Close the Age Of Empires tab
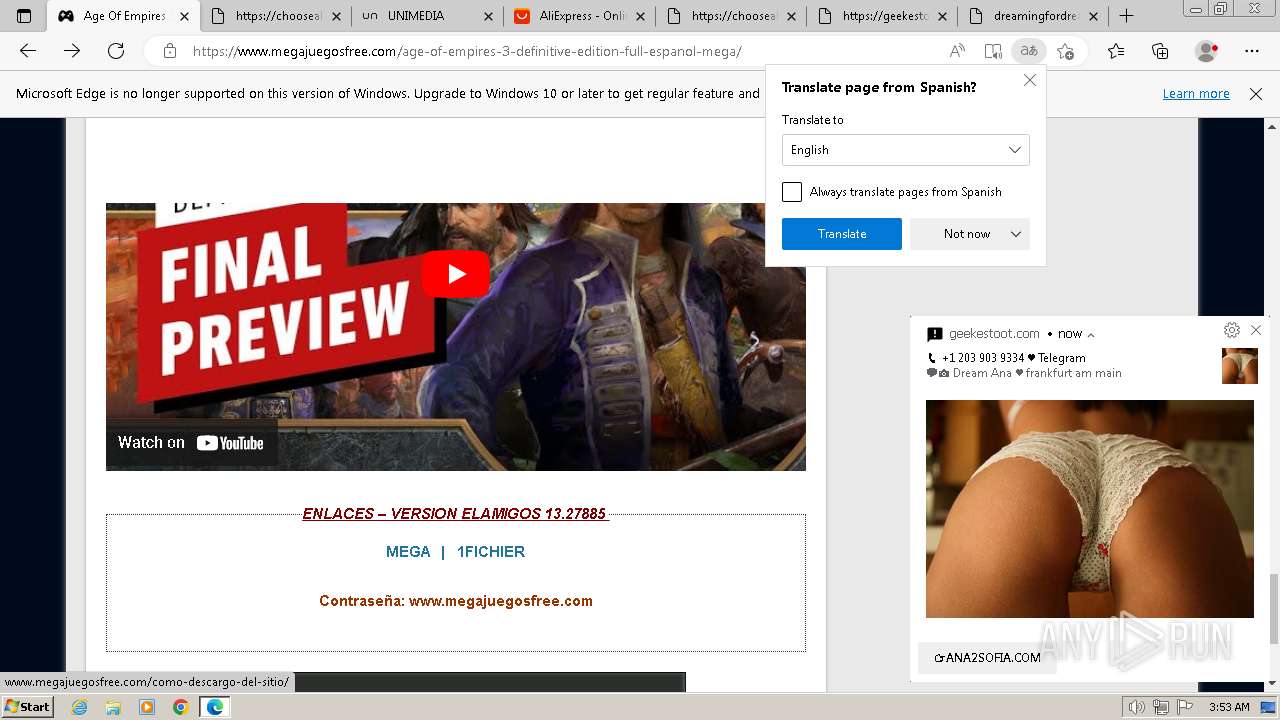Viewport: 1280px width, 720px height. tap(184, 16)
